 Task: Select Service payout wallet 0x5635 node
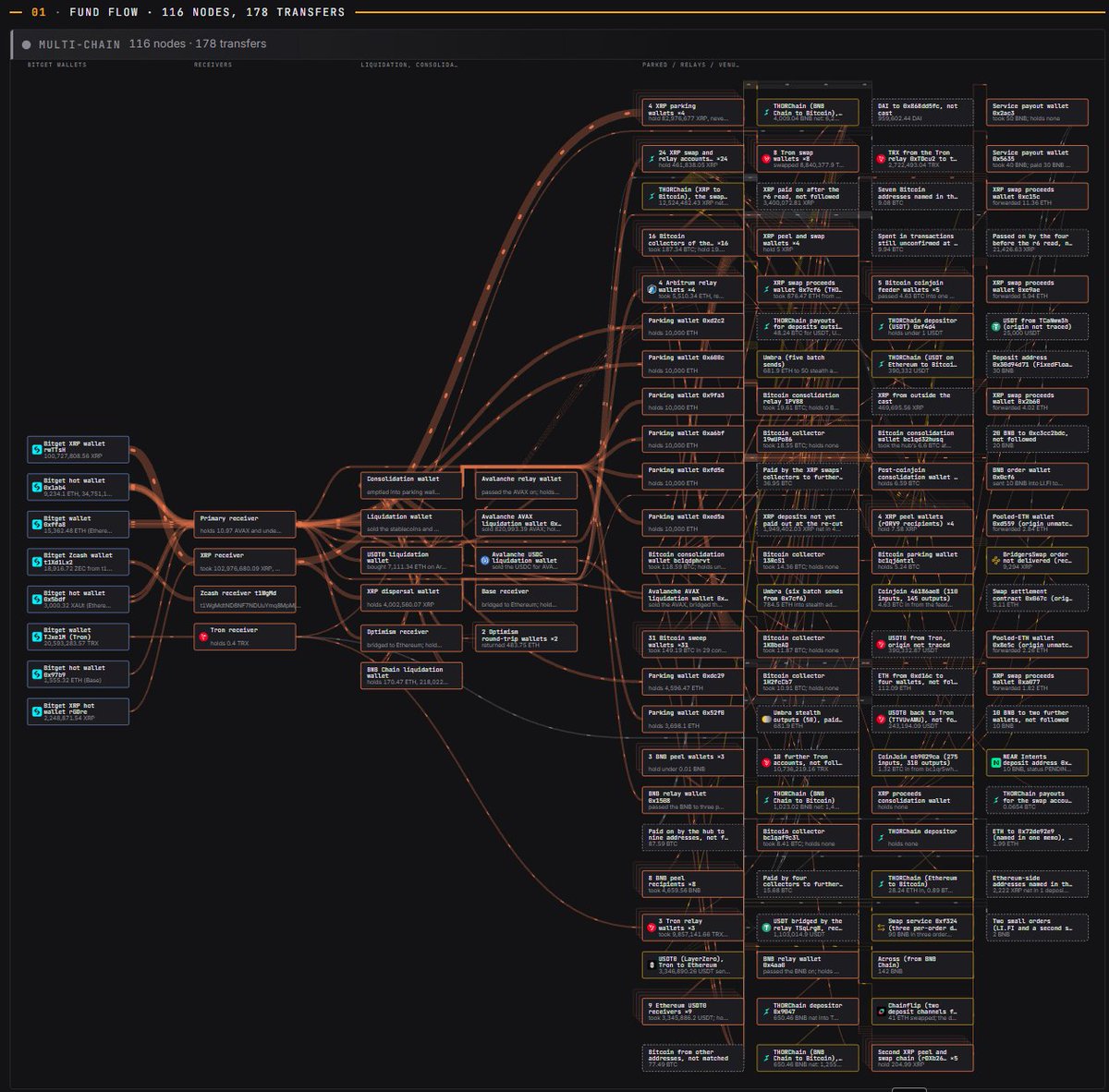point(1037,159)
